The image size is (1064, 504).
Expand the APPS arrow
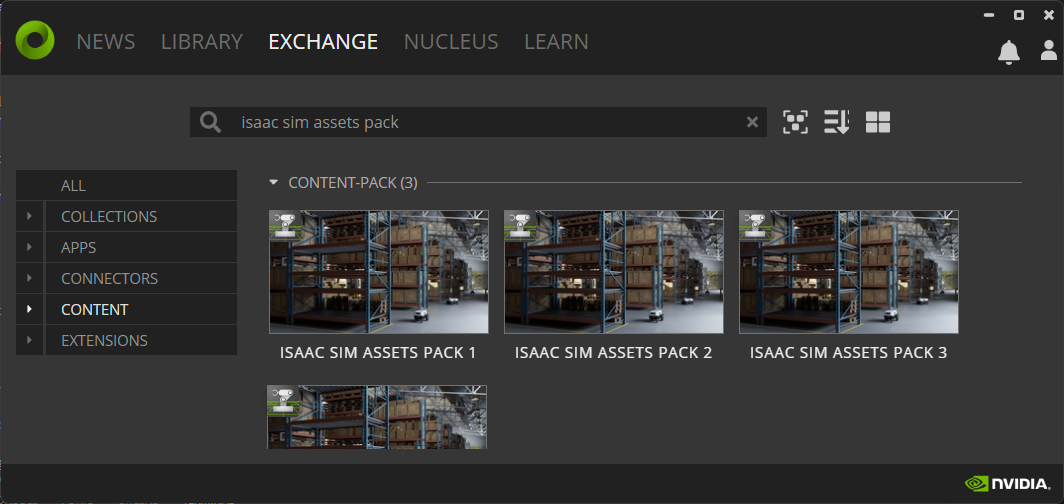(29, 248)
